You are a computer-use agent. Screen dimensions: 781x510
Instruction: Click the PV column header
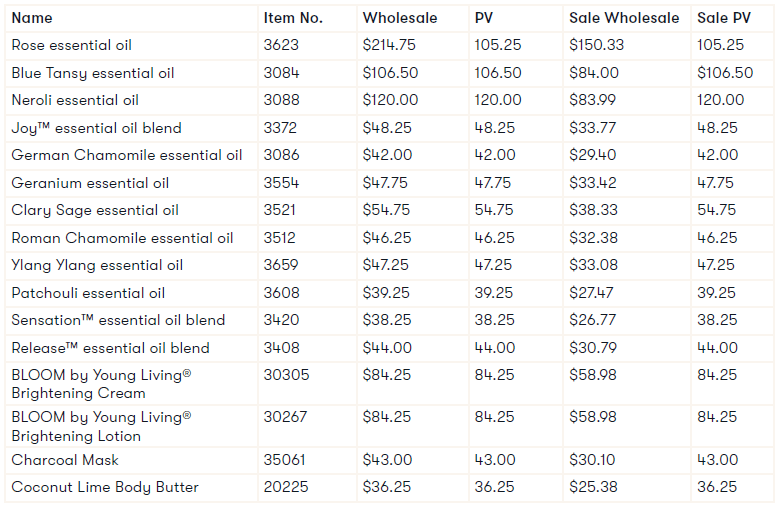click(484, 18)
